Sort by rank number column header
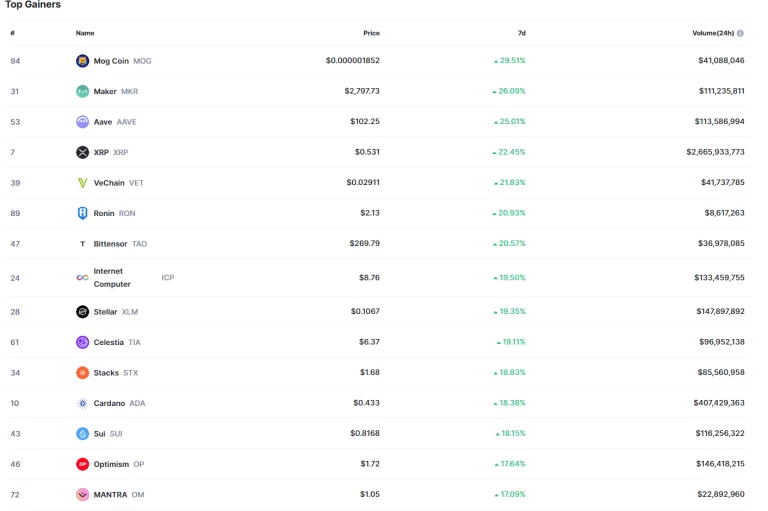This screenshot has height=511, width=768. 13,33
